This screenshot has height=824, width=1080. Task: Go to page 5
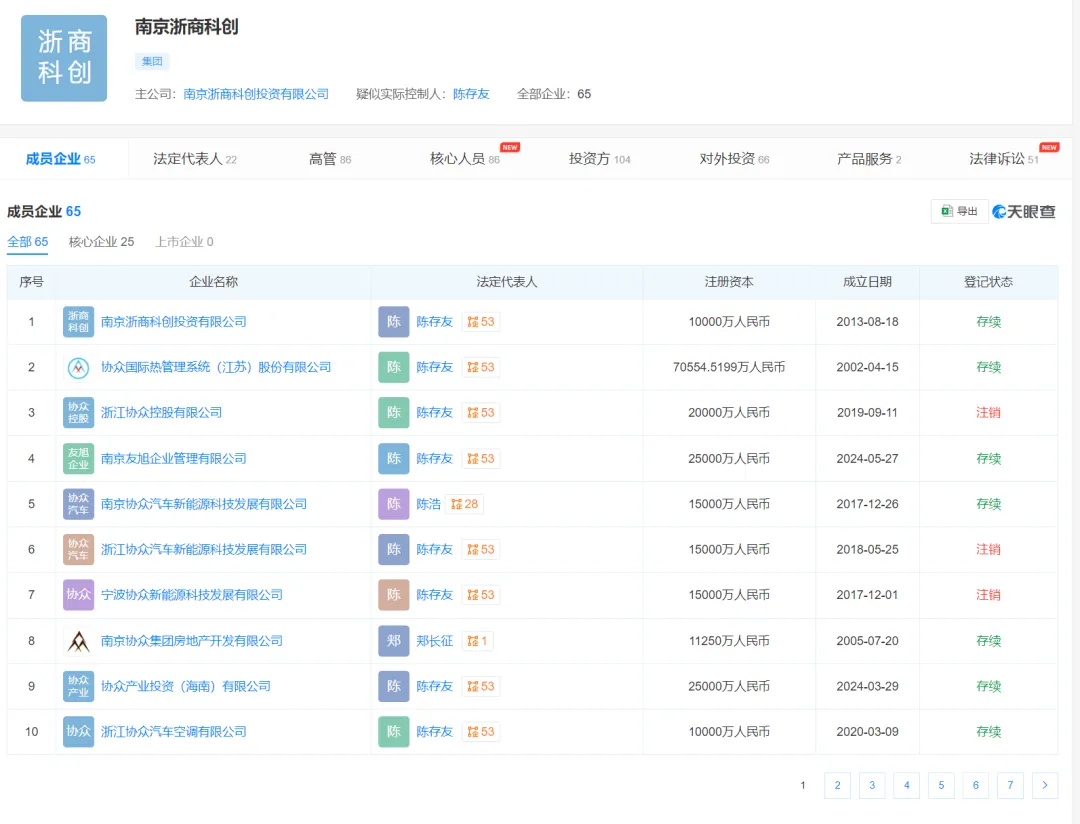click(941, 785)
